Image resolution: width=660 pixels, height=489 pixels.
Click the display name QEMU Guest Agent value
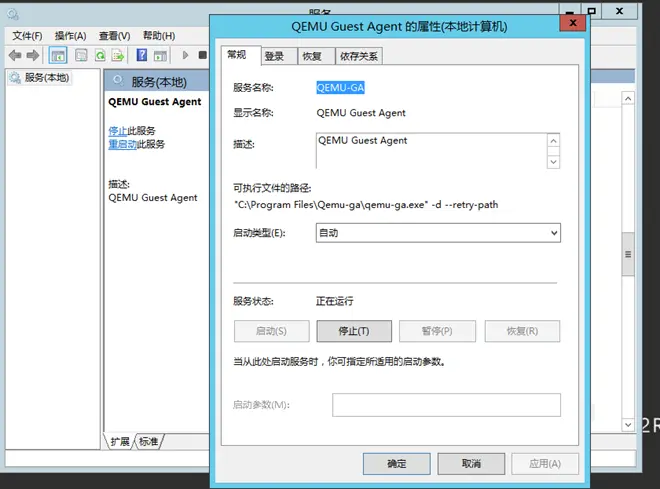click(x=361, y=113)
